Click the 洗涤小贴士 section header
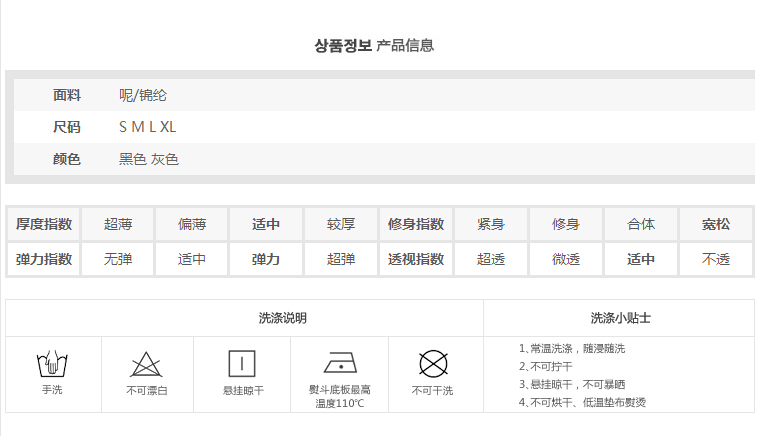 (620, 318)
